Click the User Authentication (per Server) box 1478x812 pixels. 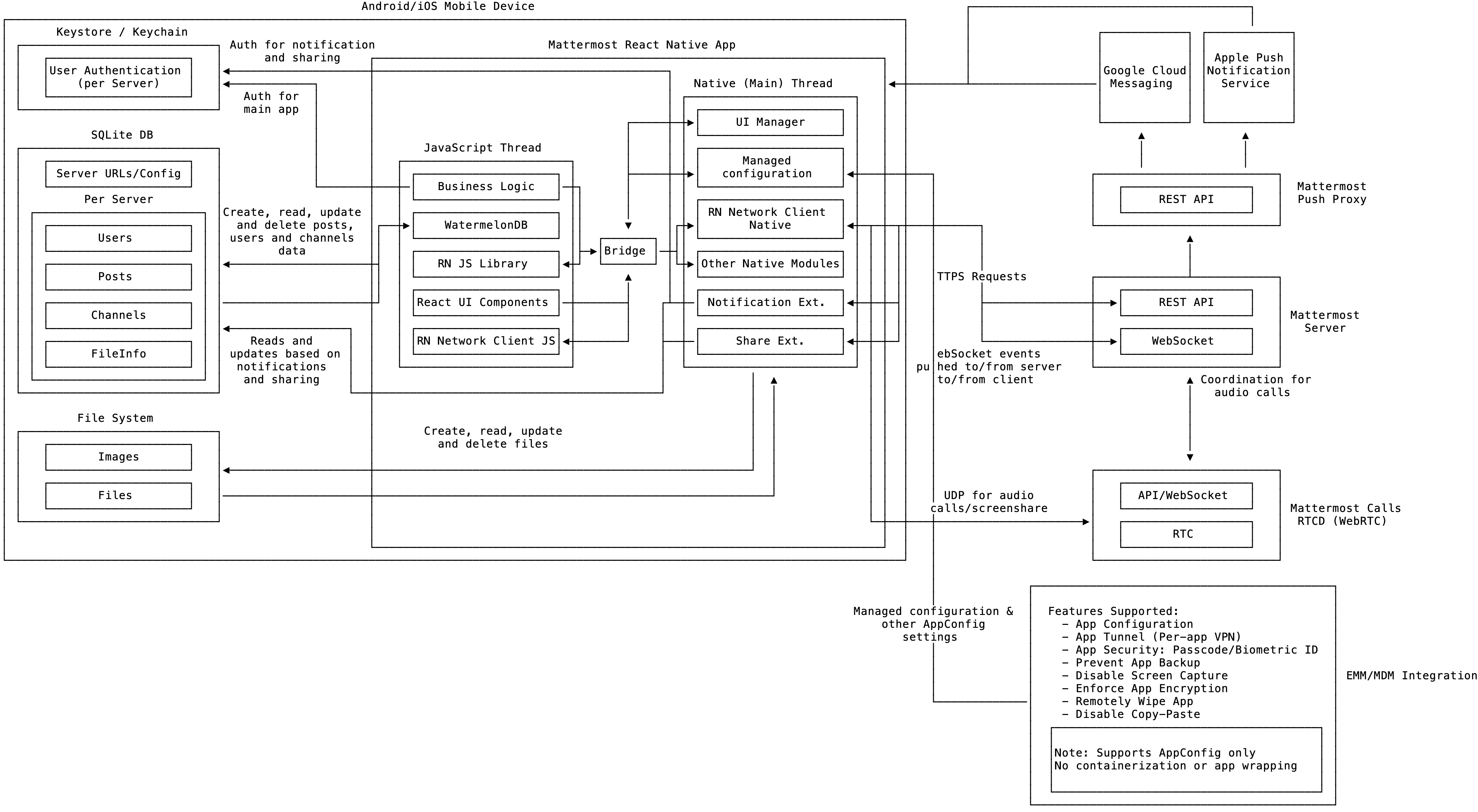click(x=118, y=78)
